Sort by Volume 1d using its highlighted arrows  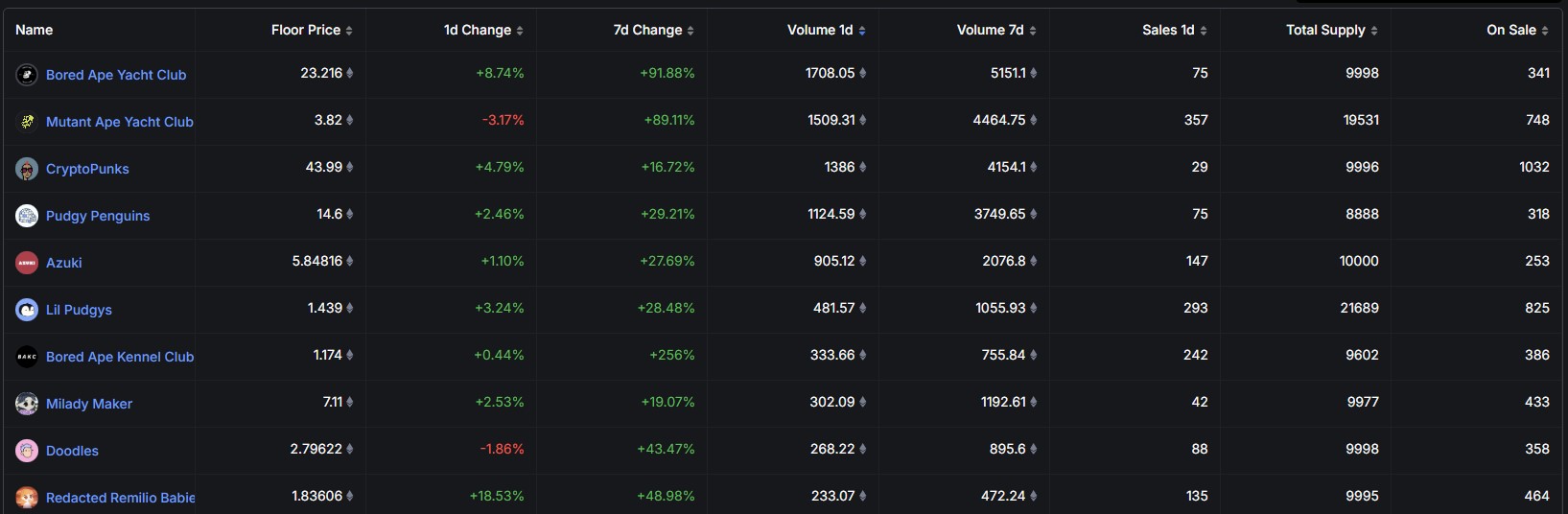862,31
